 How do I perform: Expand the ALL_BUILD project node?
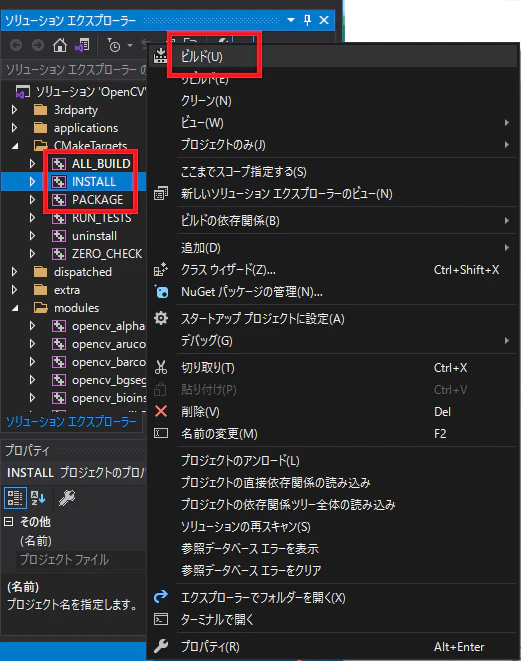pos(32,164)
